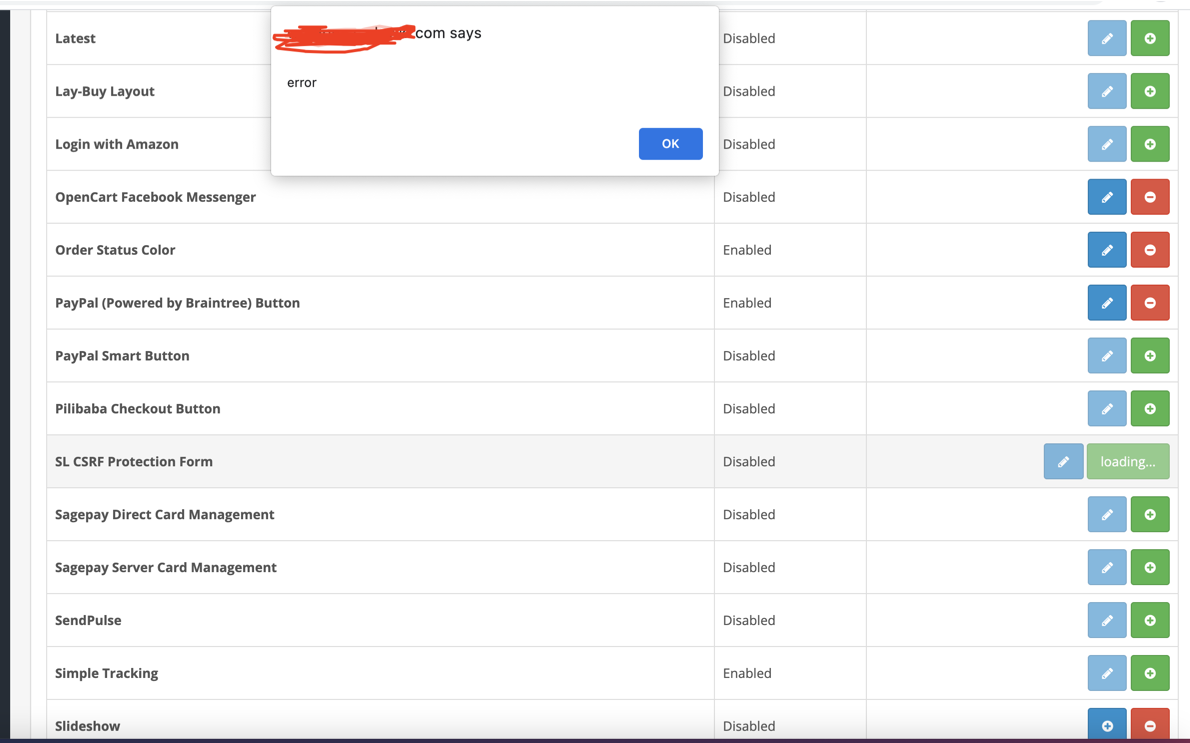Screen dimensions: 1190x743
Task: Edit Pilibaba Checkout Button module
Action: click(1107, 408)
